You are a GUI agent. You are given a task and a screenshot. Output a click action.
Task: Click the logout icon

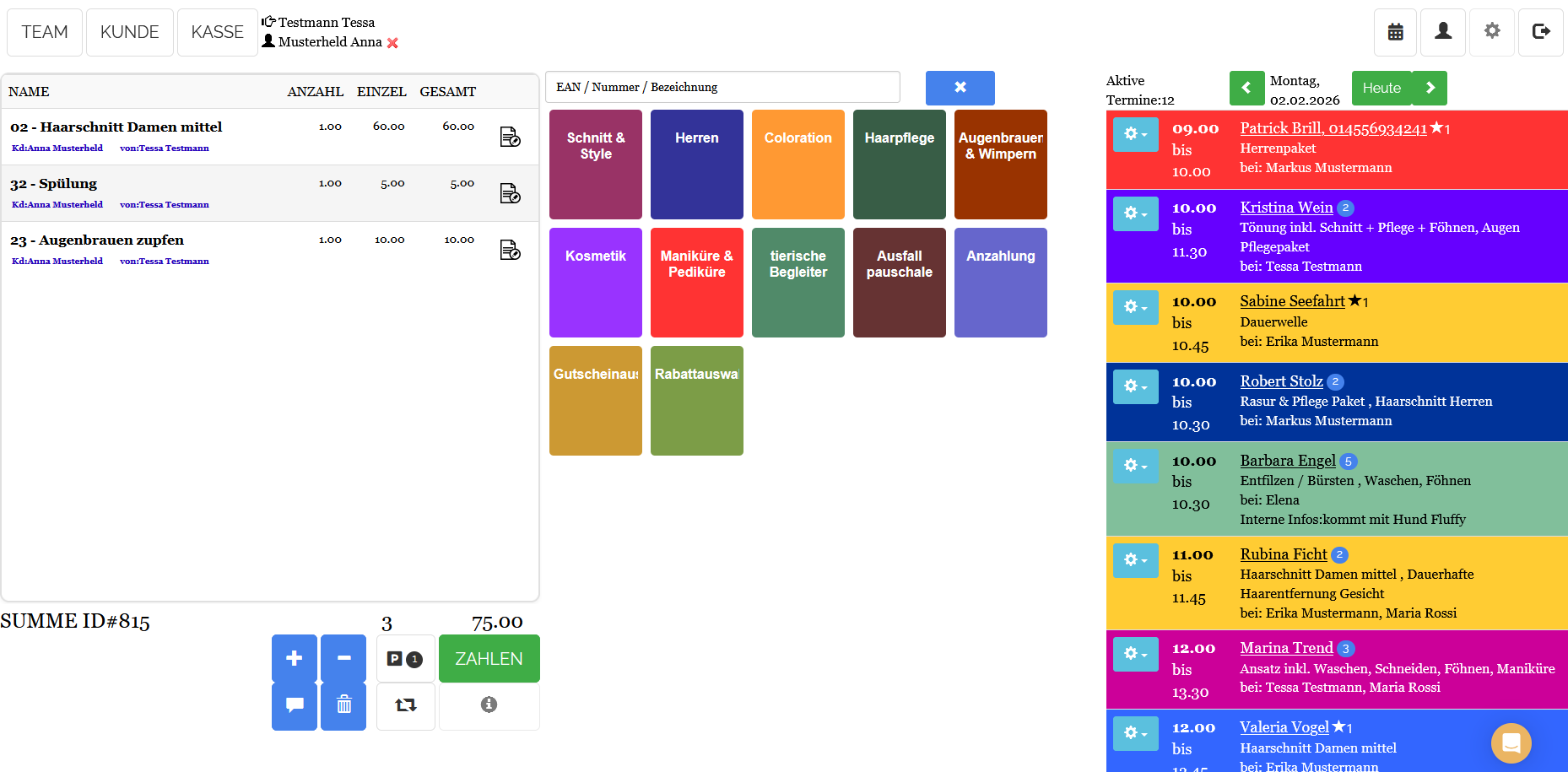pyautogui.click(x=1540, y=32)
